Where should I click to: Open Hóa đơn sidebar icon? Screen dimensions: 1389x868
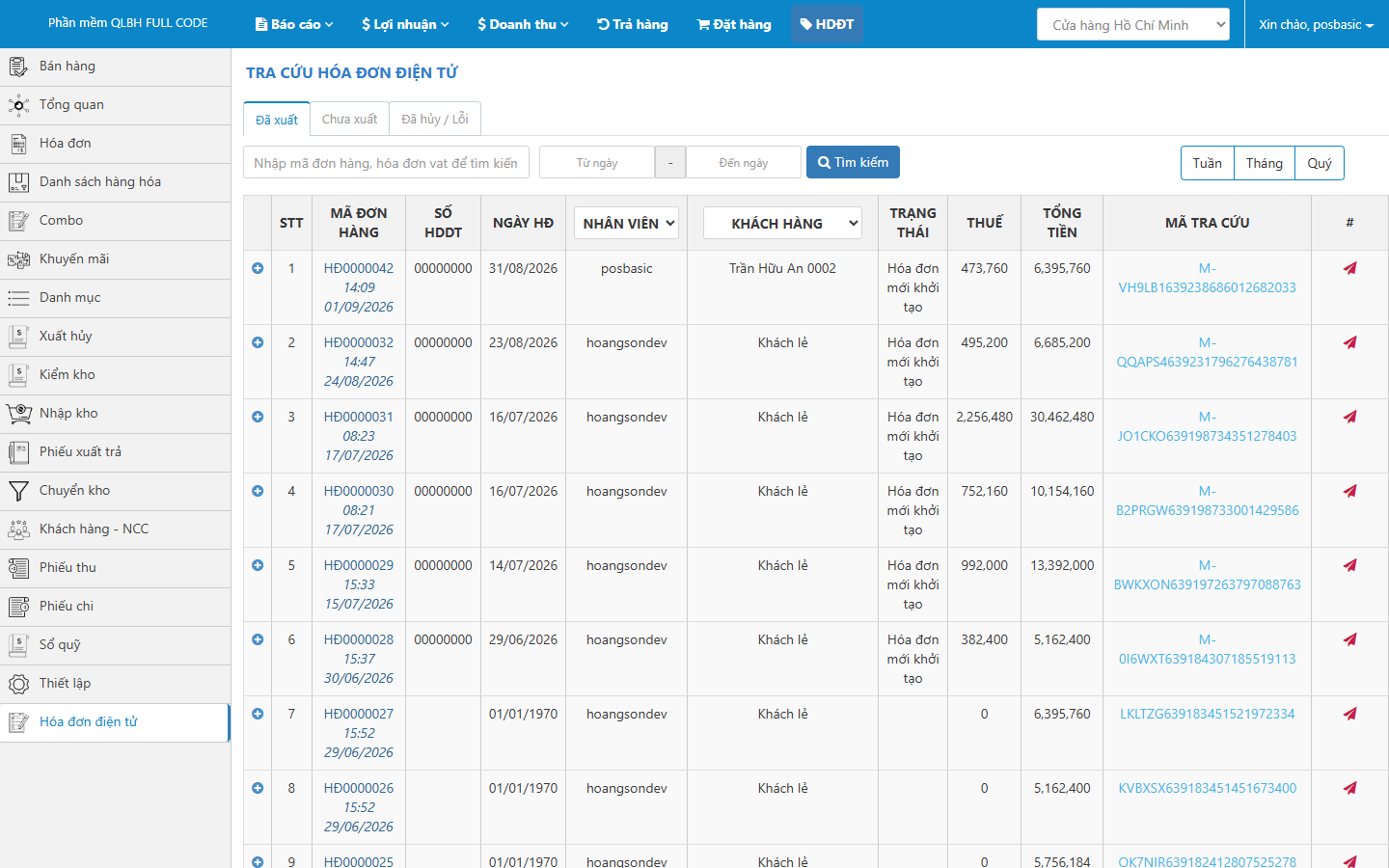coord(18,144)
